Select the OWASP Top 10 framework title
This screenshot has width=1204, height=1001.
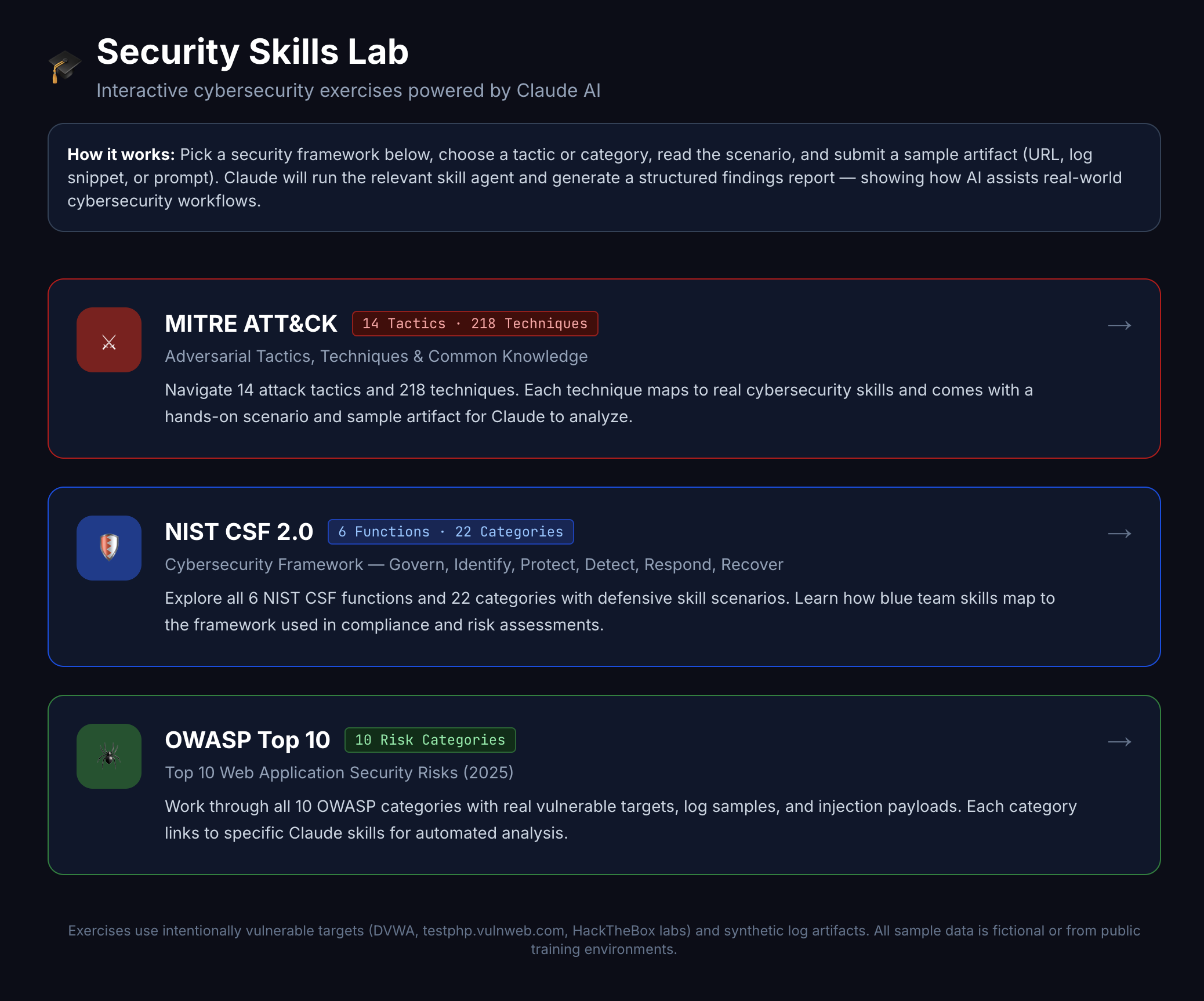248,740
